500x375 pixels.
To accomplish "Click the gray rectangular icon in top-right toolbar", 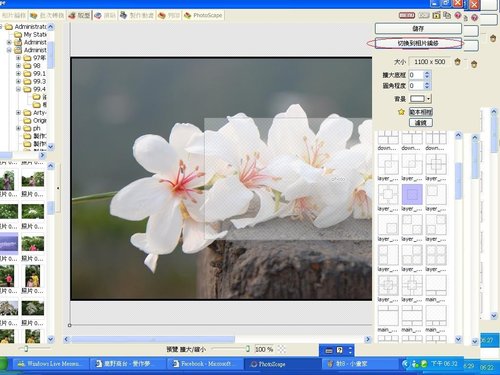I will coord(424,15).
